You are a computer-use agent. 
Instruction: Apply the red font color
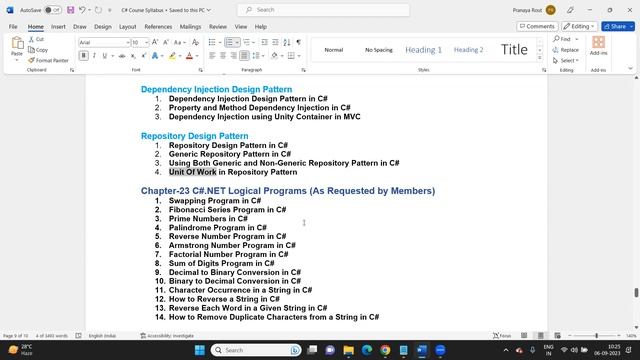[189, 56]
